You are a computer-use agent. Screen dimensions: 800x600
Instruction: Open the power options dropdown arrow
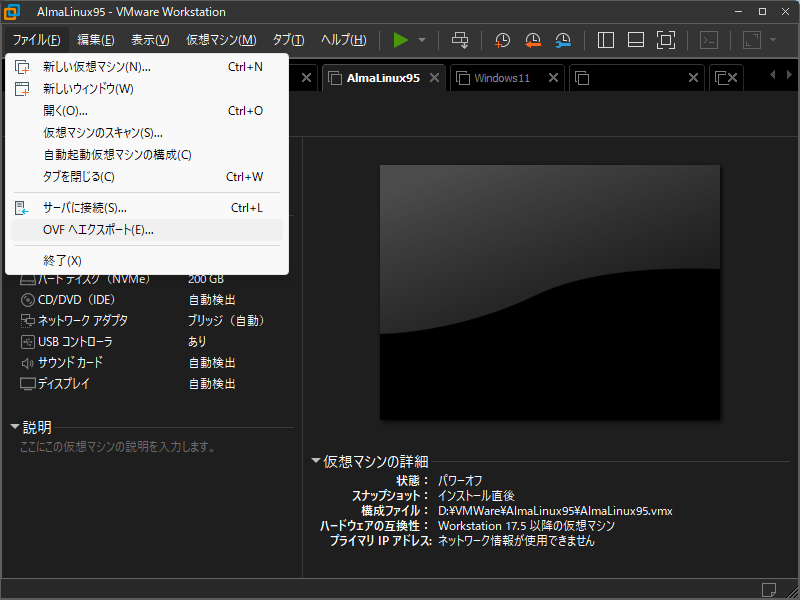pos(422,40)
